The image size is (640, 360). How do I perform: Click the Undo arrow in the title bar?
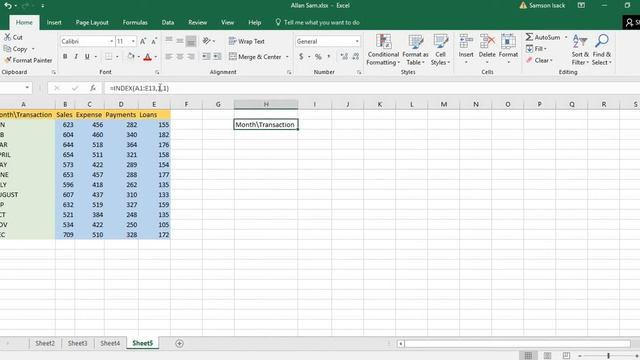(8, 6)
